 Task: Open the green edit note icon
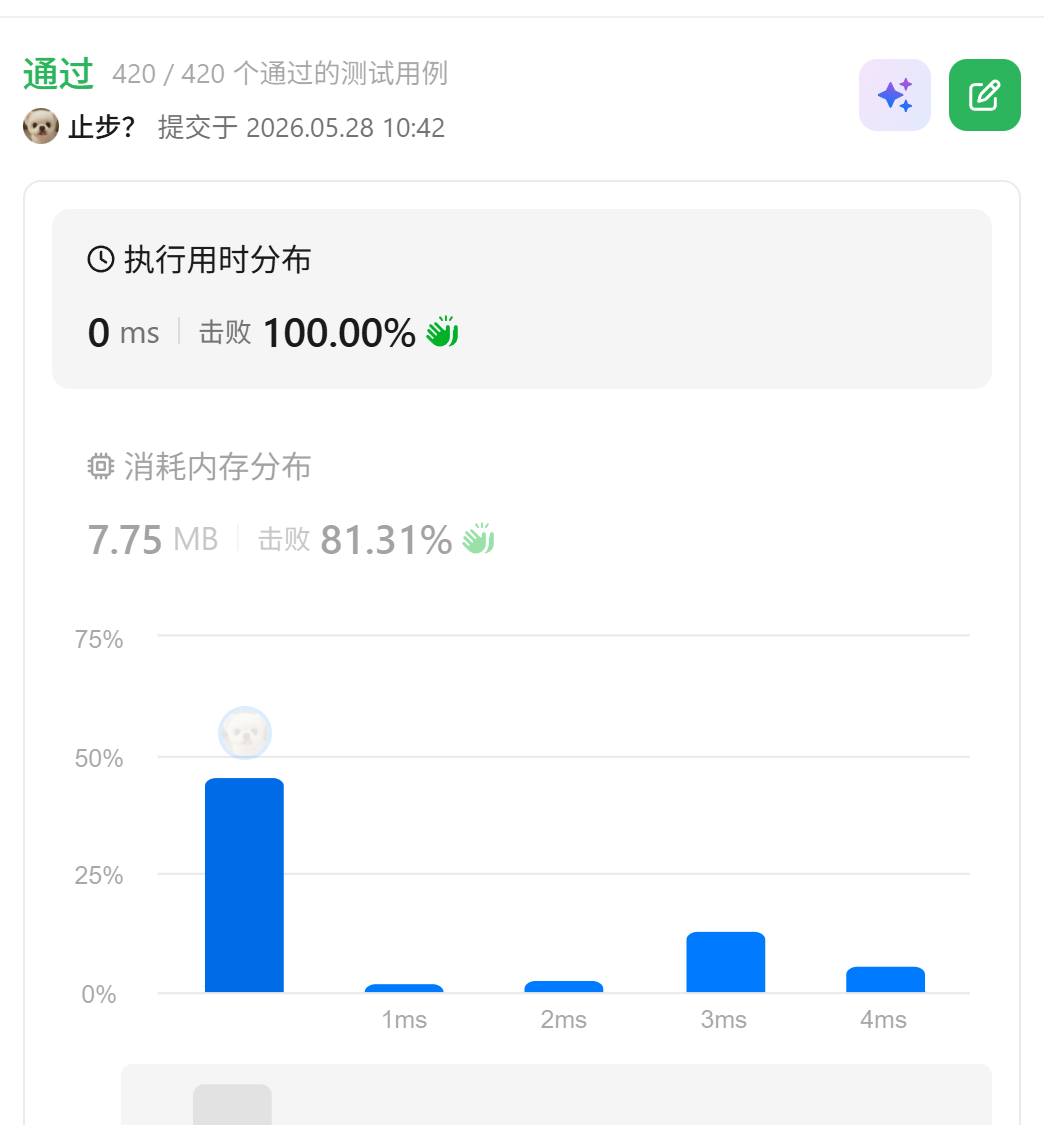coord(984,95)
